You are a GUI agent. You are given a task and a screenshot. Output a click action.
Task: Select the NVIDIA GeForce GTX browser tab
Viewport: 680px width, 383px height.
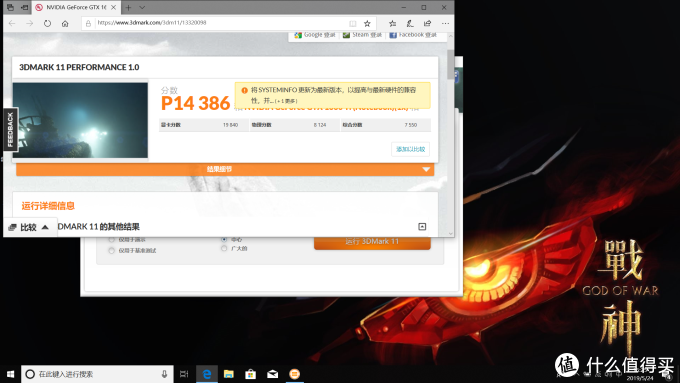(x=76, y=7)
